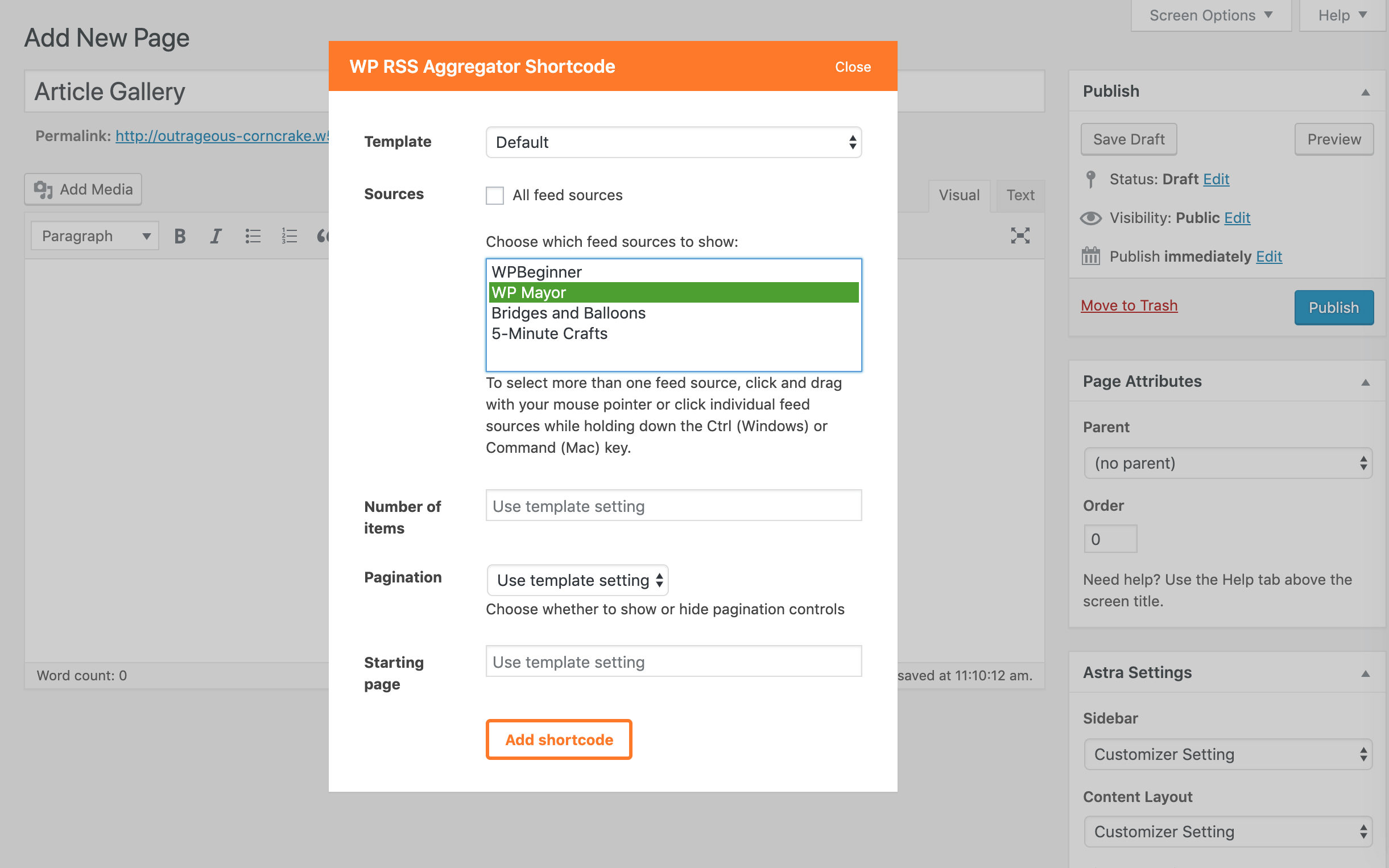Collapse the Page Attributes panel
Viewport: 1389px width, 868px height.
tap(1366, 382)
